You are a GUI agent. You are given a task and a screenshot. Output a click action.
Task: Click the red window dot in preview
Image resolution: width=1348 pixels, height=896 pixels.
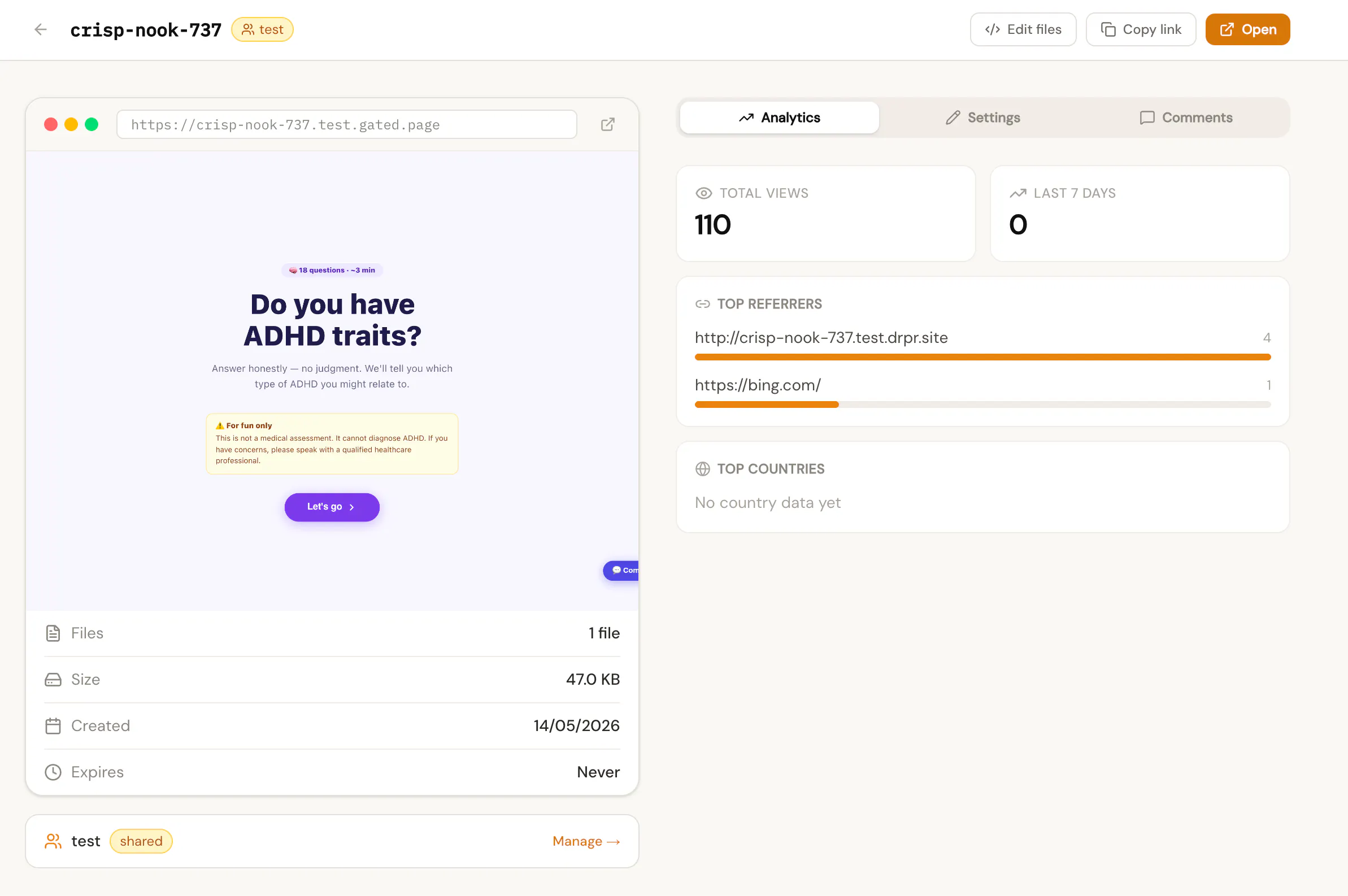point(51,125)
